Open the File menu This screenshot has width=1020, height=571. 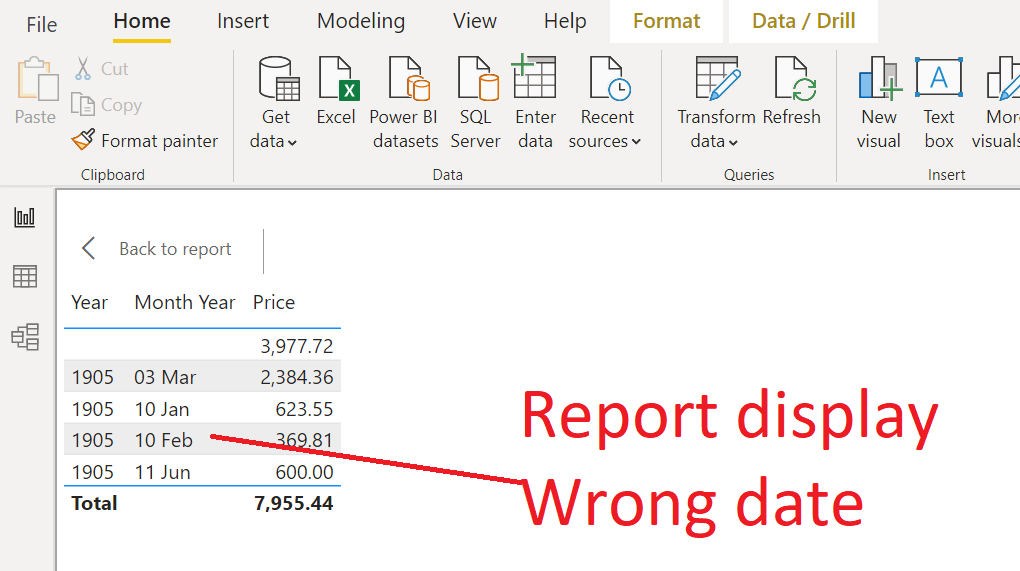pyautogui.click(x=42, y=25)
